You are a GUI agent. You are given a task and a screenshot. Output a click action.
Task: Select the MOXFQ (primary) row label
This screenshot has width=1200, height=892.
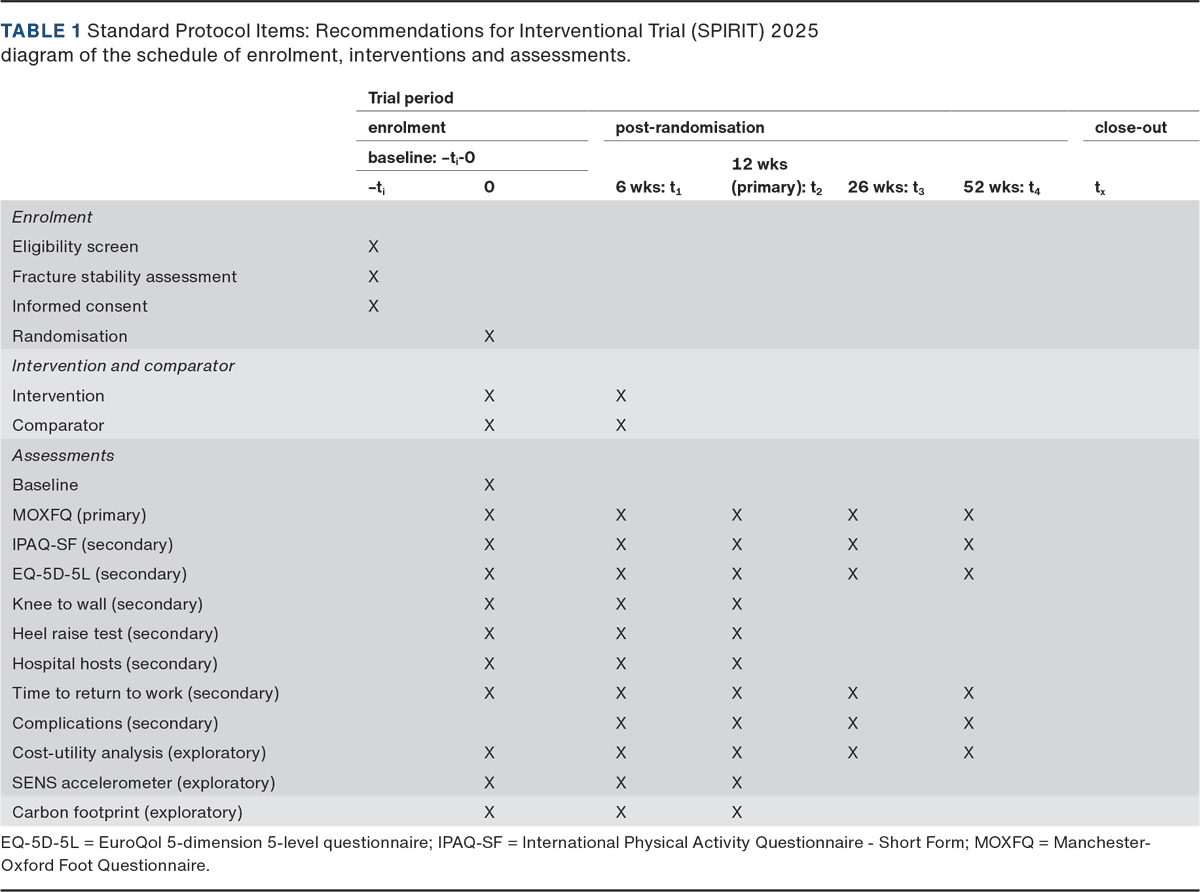pos(79,515)
